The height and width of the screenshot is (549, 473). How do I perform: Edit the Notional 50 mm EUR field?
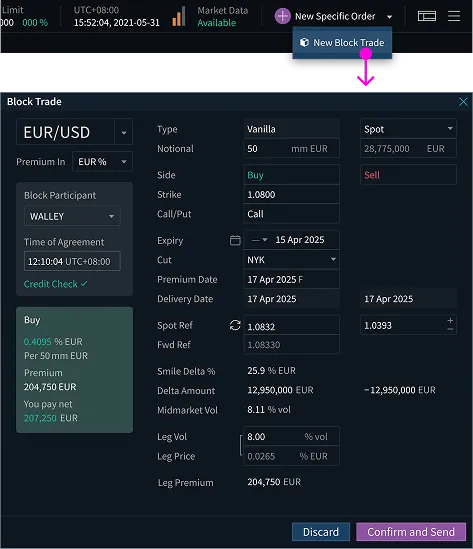pyautogui.click(x=291, y=148)
